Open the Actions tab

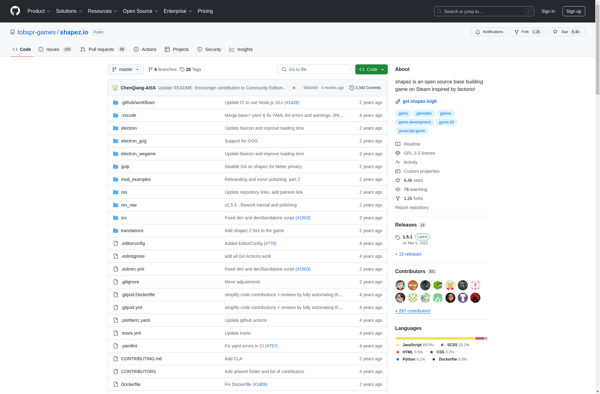pos(145,49)
